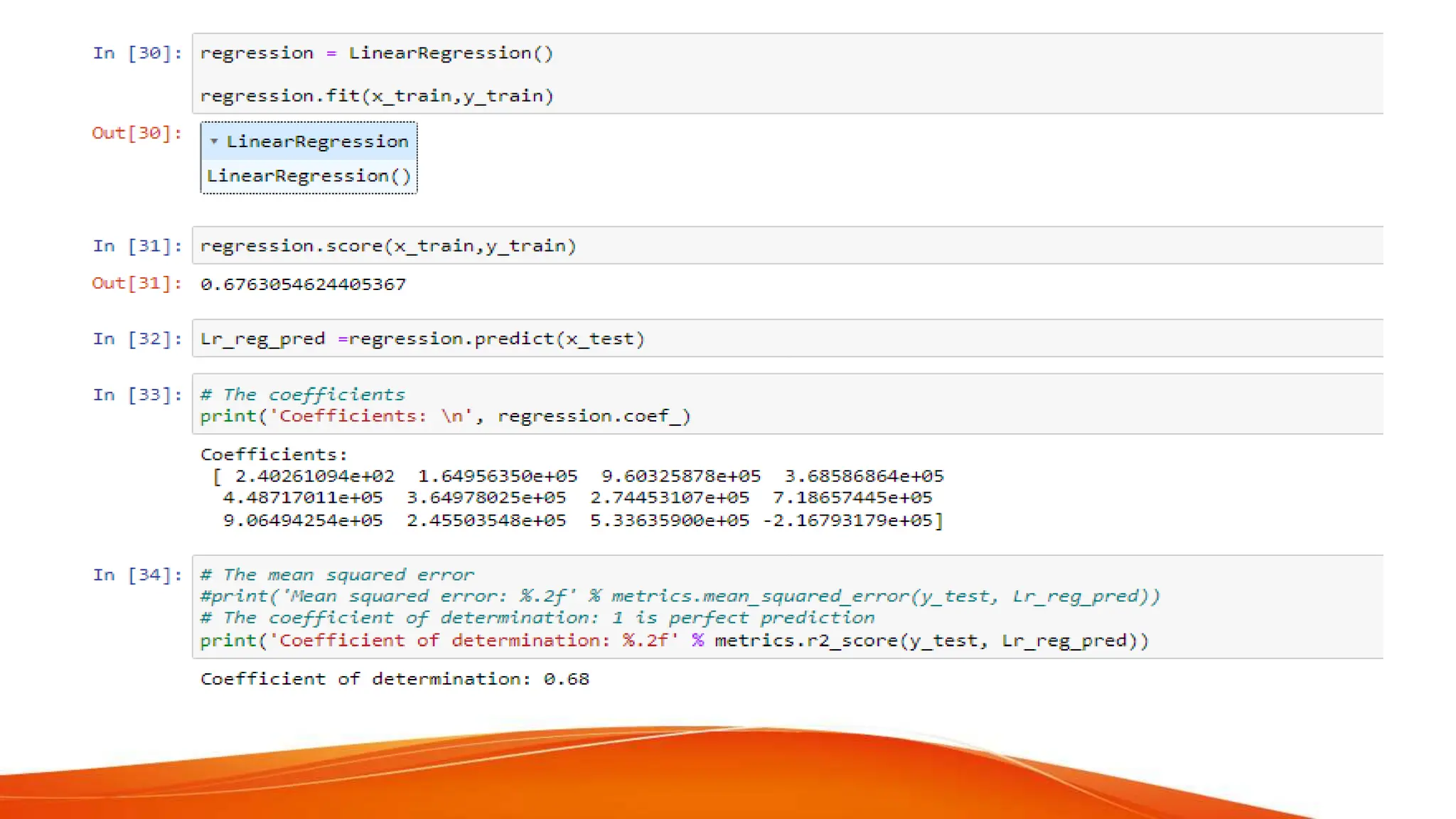Screen dimensions: 1456x819
Task: Select the In [30] prompt label
Action: click(137, 53)
